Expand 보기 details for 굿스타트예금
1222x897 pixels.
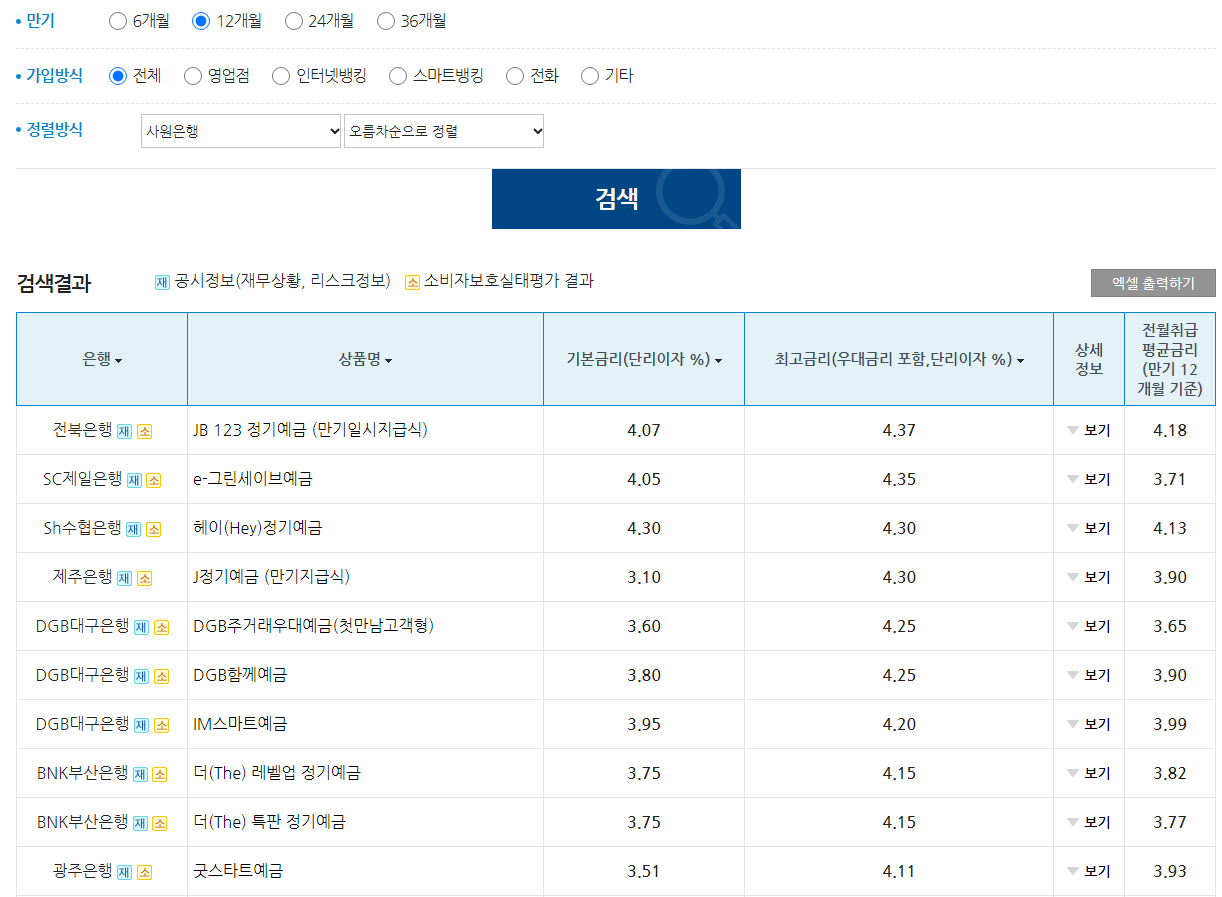(x=1089, y=872)
